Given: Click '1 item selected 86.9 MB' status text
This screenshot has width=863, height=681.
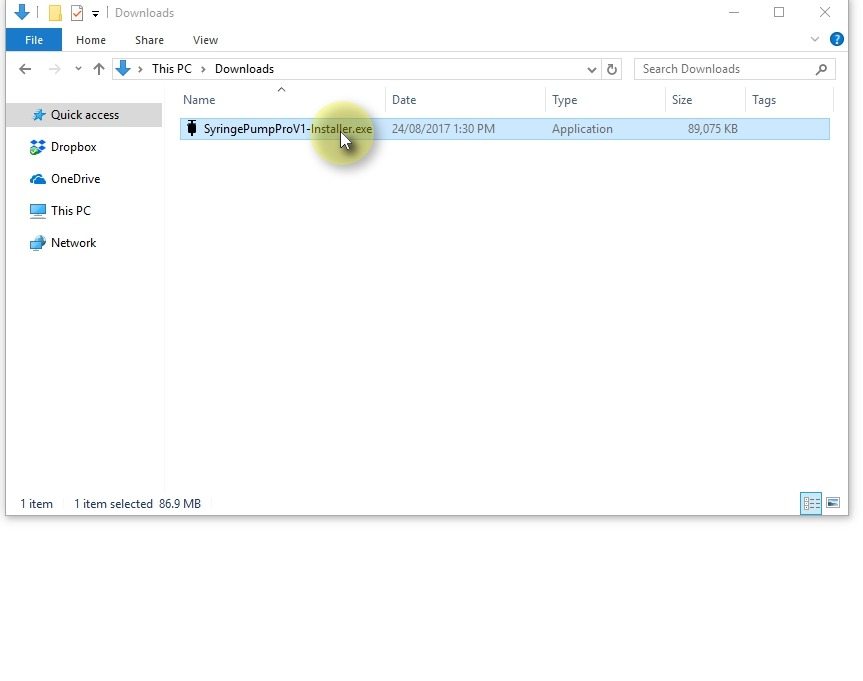Looking at the screenshot, I should click(x=138, y=504).
